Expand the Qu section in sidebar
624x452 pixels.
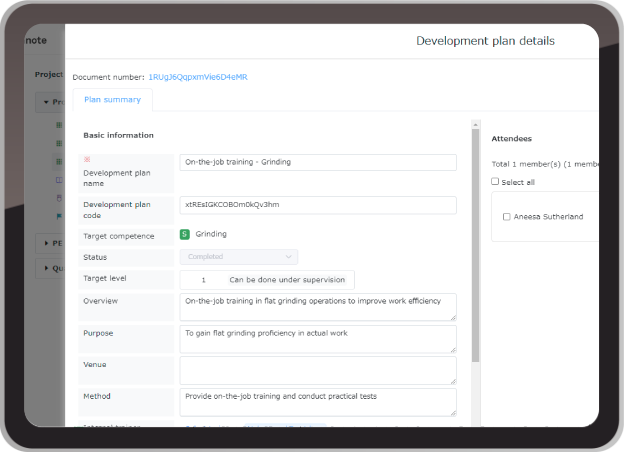coord(50,268)
